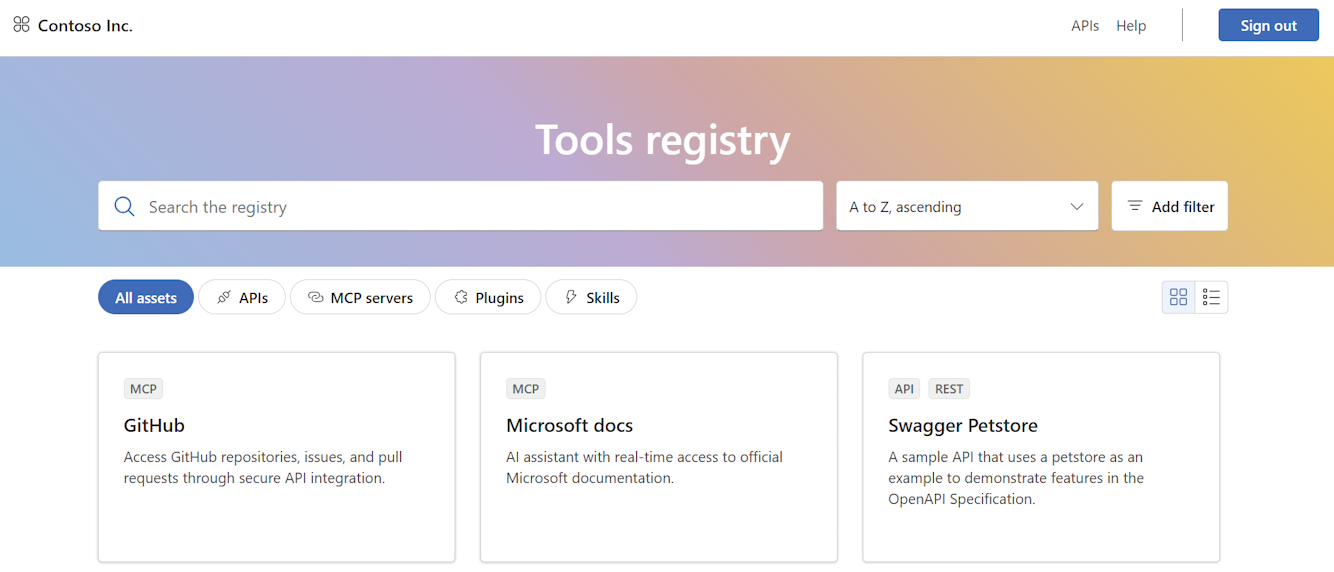The image size is (1334, 572).
Task: Click the Plugins puzzle icon
Action: (461, 297)
